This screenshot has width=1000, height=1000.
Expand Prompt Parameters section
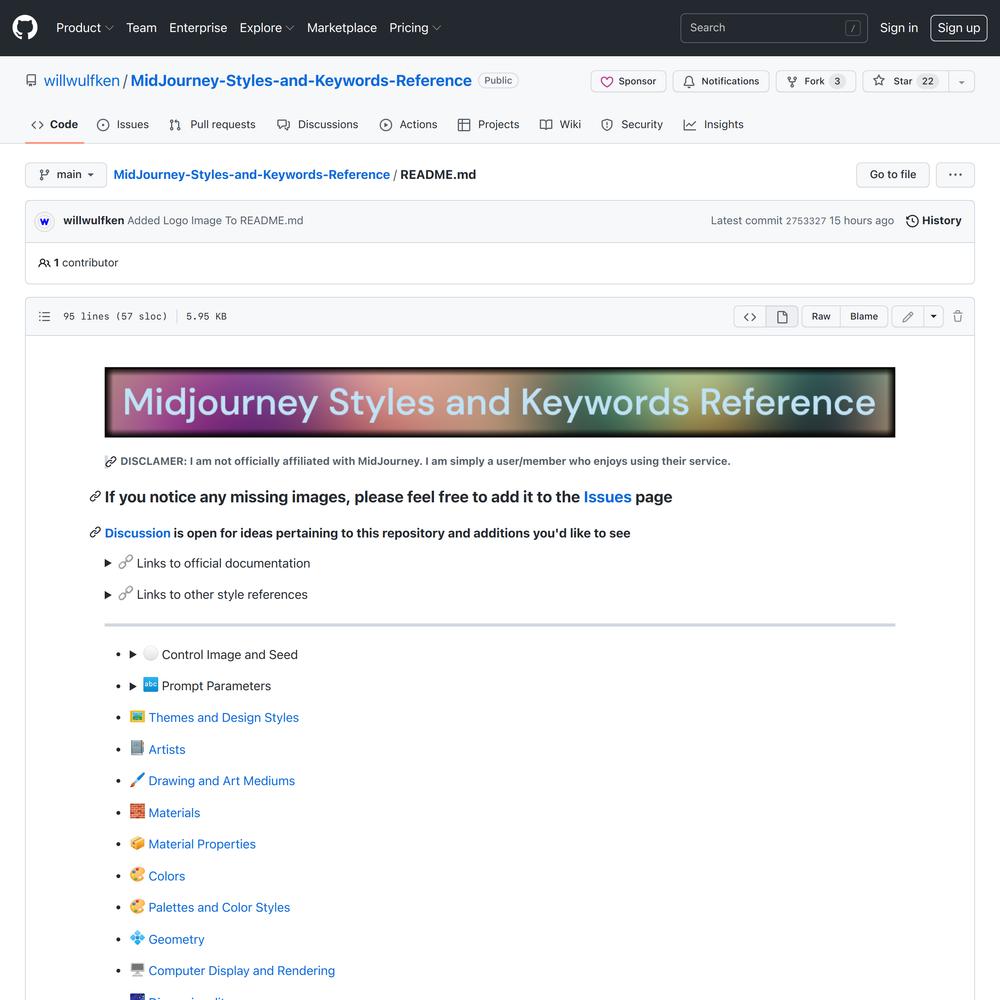(200, 686)
